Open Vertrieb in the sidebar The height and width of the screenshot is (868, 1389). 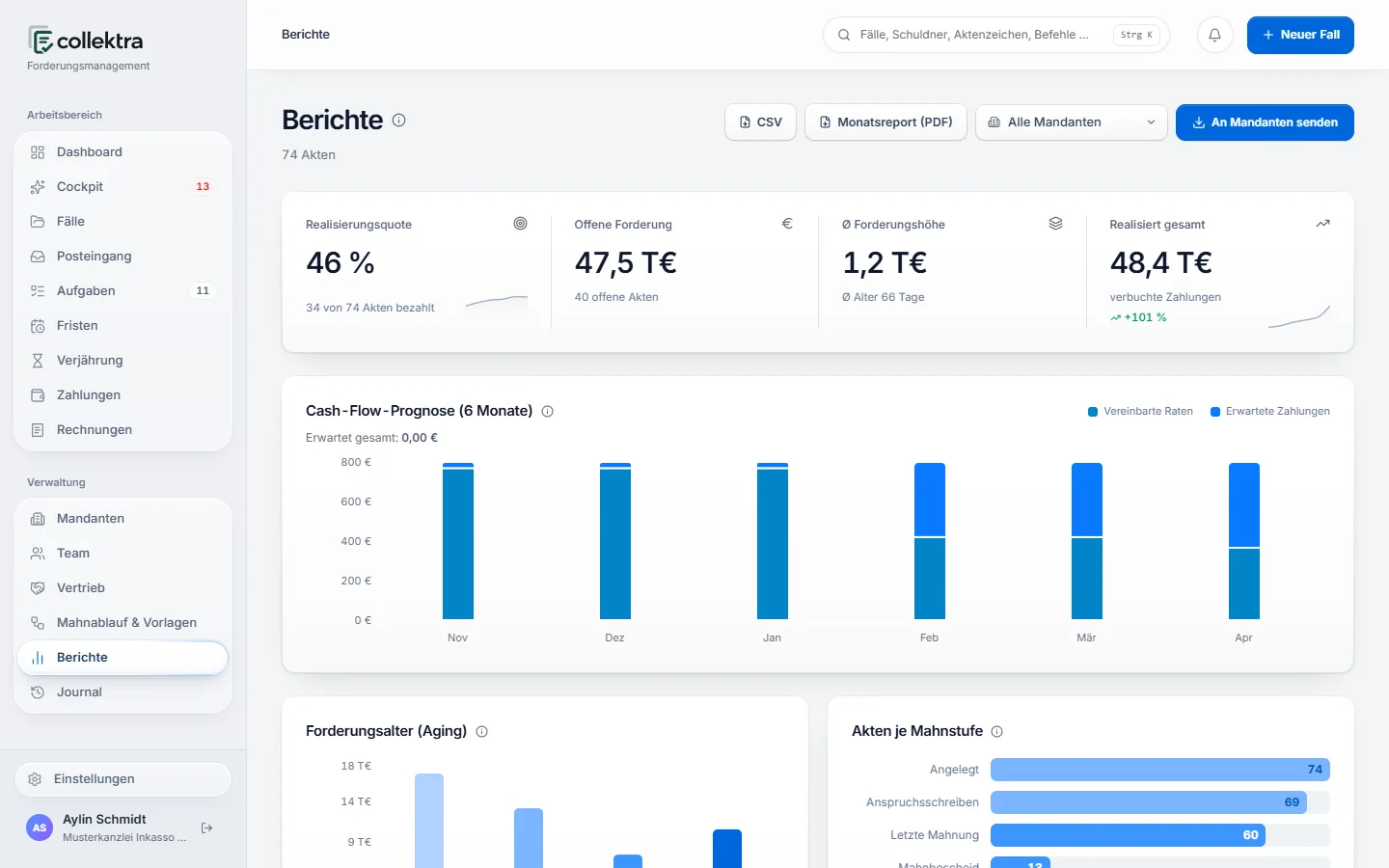tap(123, 588)
